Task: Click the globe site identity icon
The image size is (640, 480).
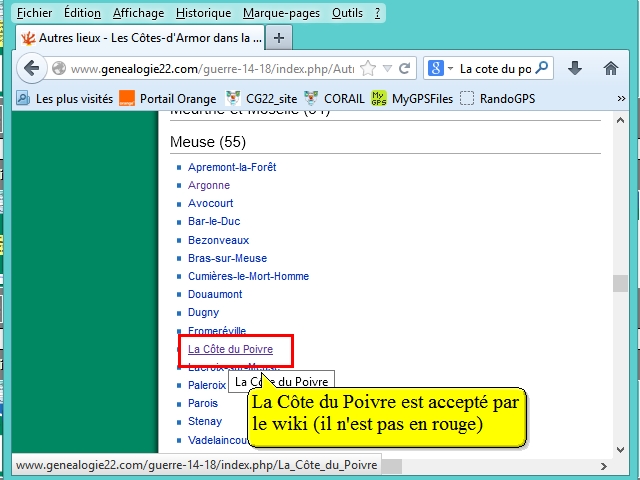Action: click(59, 68)
